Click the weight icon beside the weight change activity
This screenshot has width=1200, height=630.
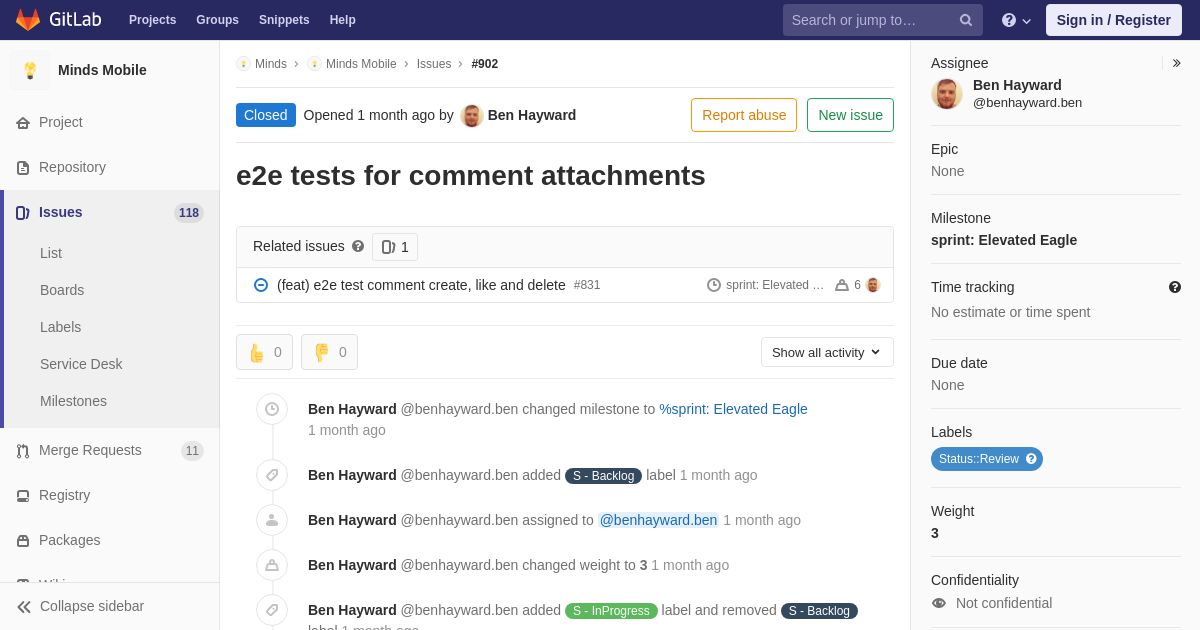coord(272,565)
